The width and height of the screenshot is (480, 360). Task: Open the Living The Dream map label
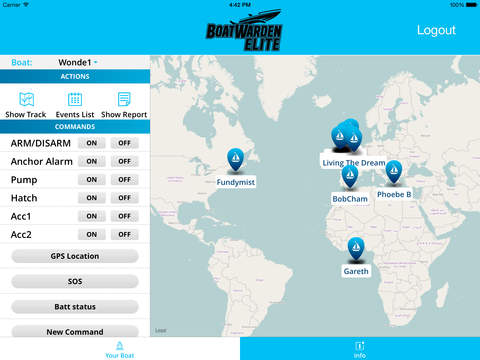tap(354, 163)
